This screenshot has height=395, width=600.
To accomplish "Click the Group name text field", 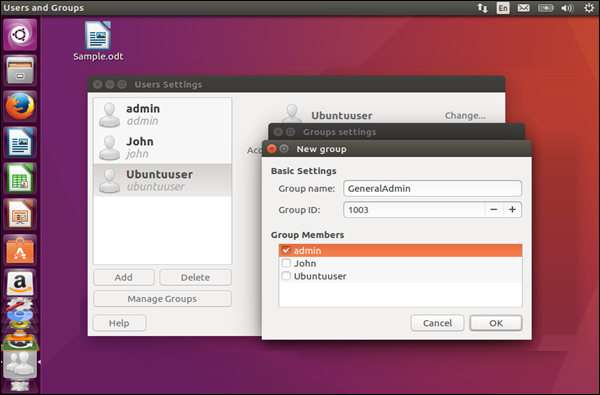I will click(432, 188).
